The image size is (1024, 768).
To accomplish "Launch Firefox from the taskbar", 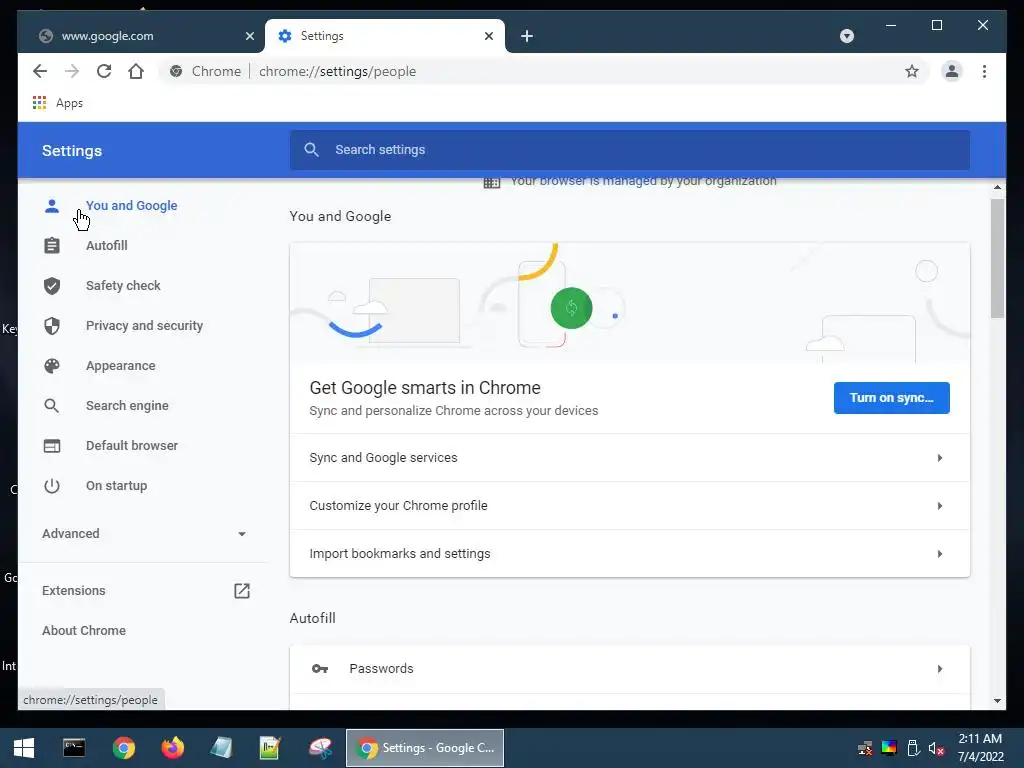I will point(172,748).
